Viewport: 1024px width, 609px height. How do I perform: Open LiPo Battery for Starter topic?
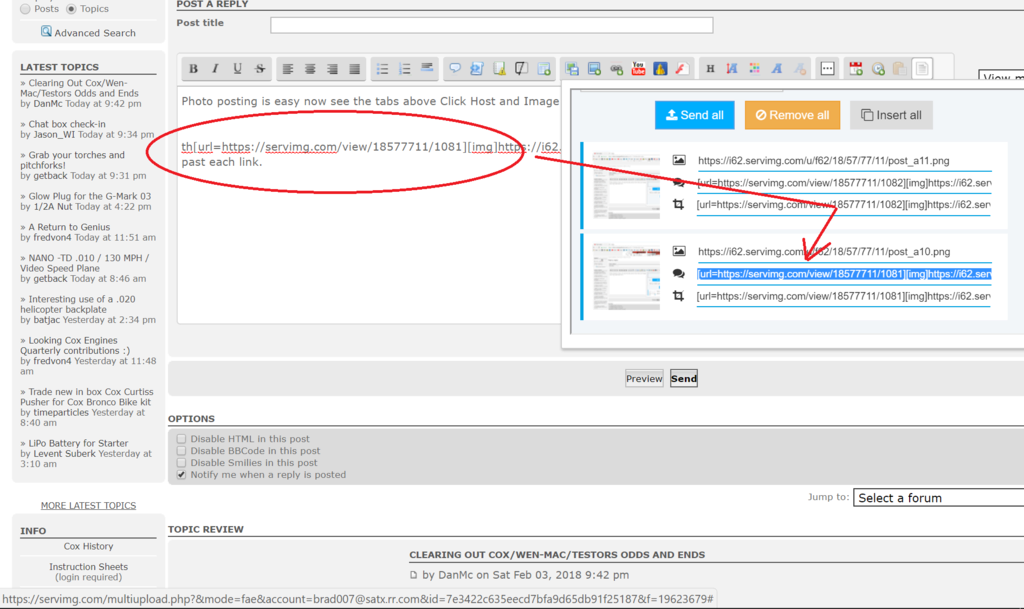pos(78,443)
